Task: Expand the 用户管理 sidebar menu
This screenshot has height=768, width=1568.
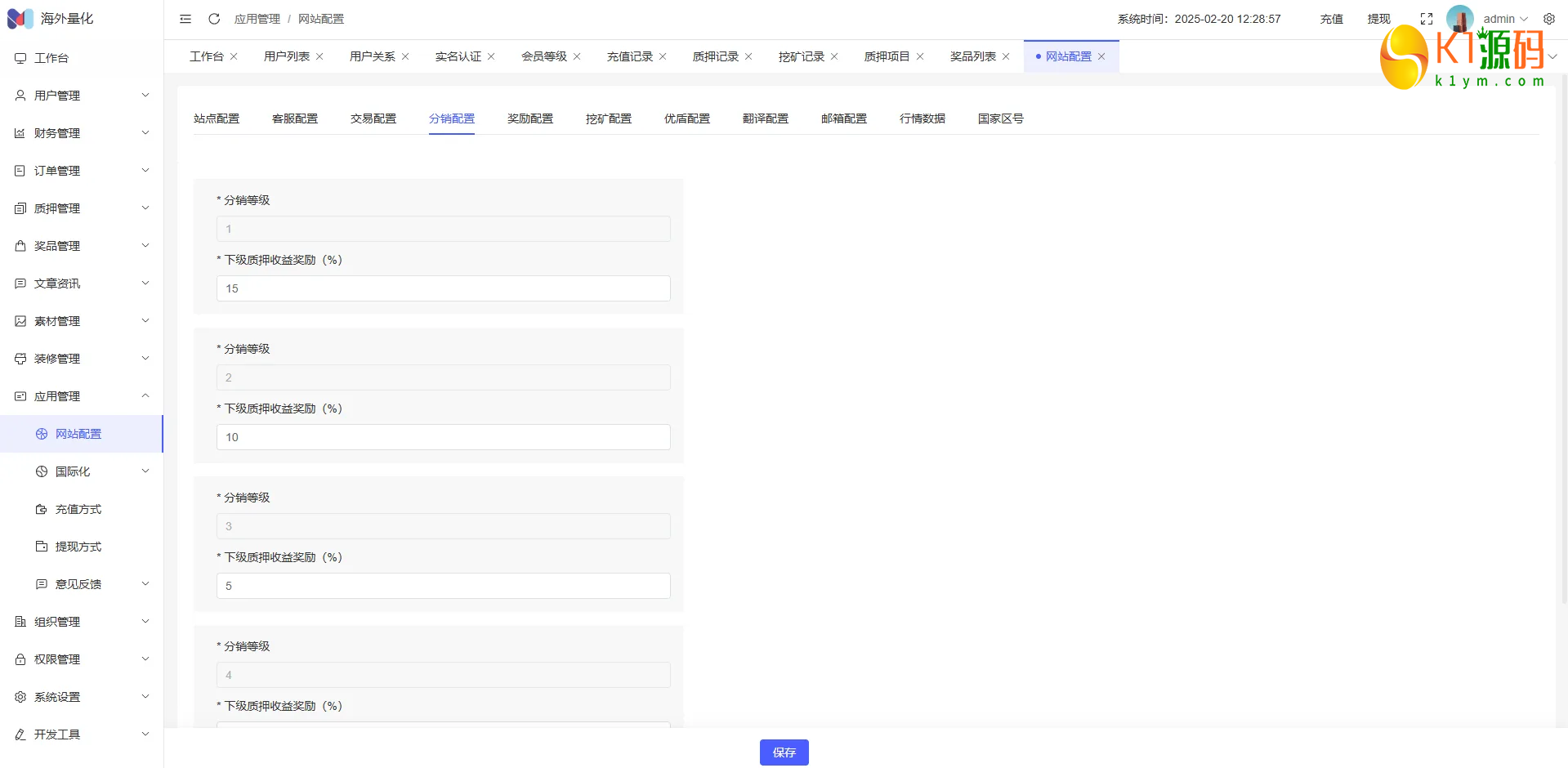Action: pyautogui.click(x=80, y=96)
